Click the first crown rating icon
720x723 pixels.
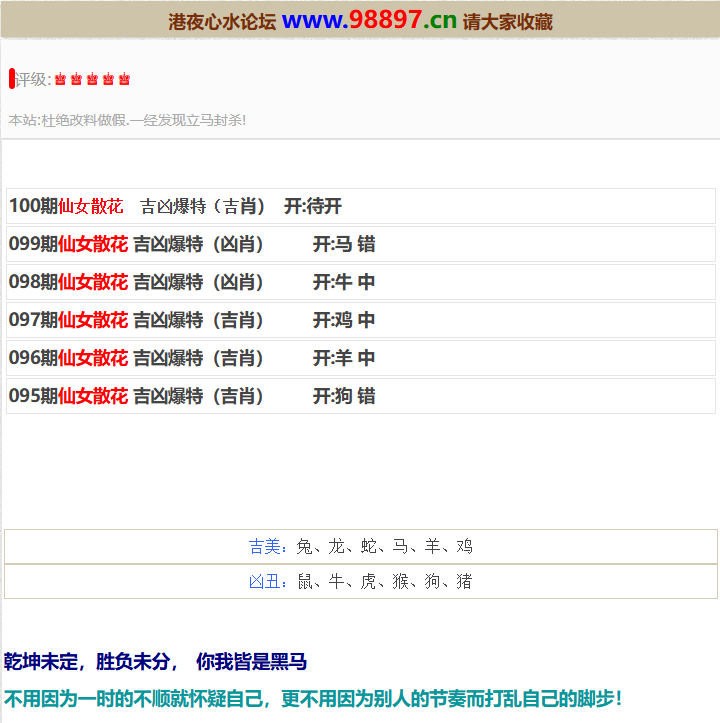pyautogui.click(x=60, y=80)
